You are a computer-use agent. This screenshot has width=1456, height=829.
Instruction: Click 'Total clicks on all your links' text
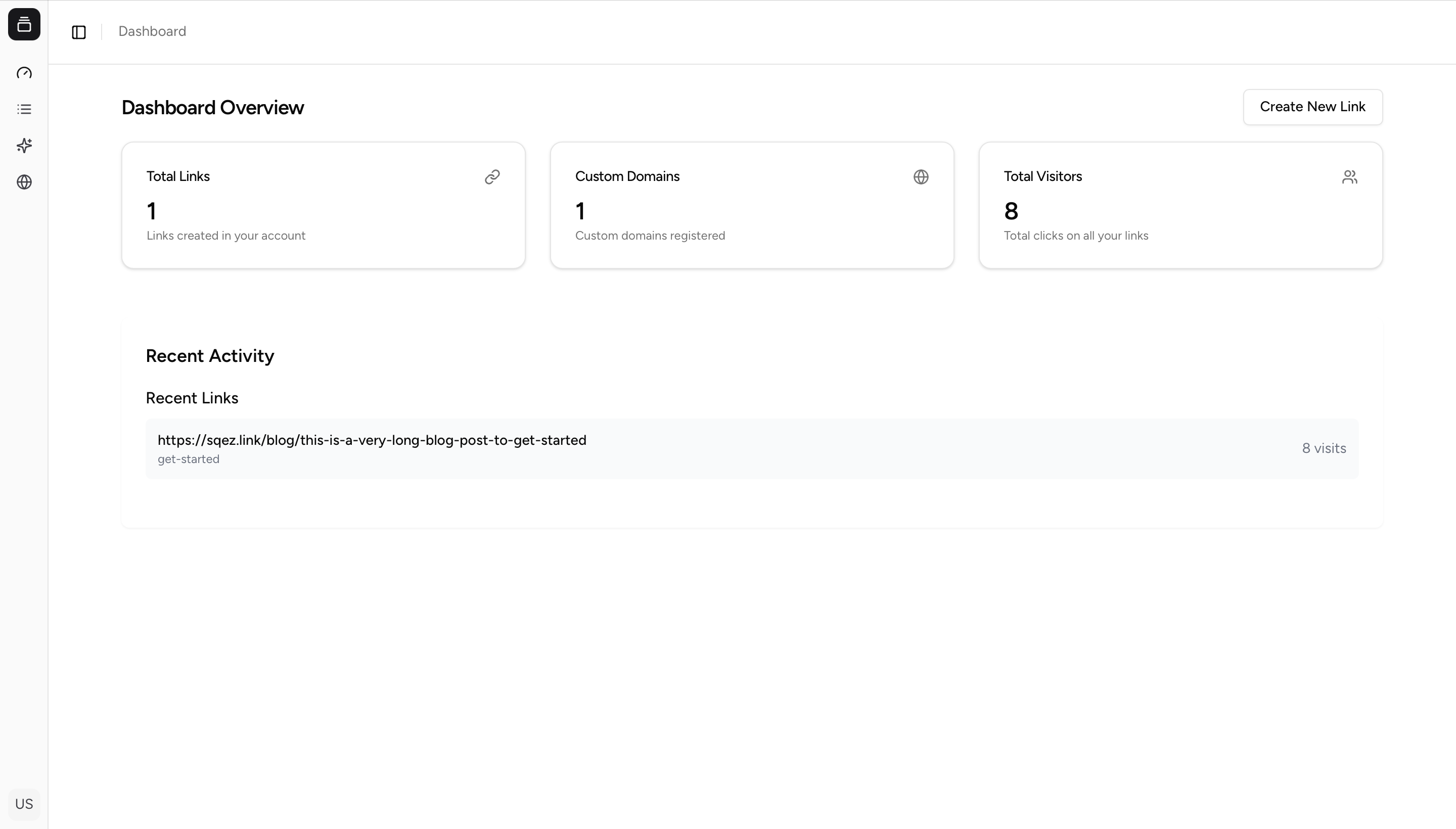click(1076, 236)
